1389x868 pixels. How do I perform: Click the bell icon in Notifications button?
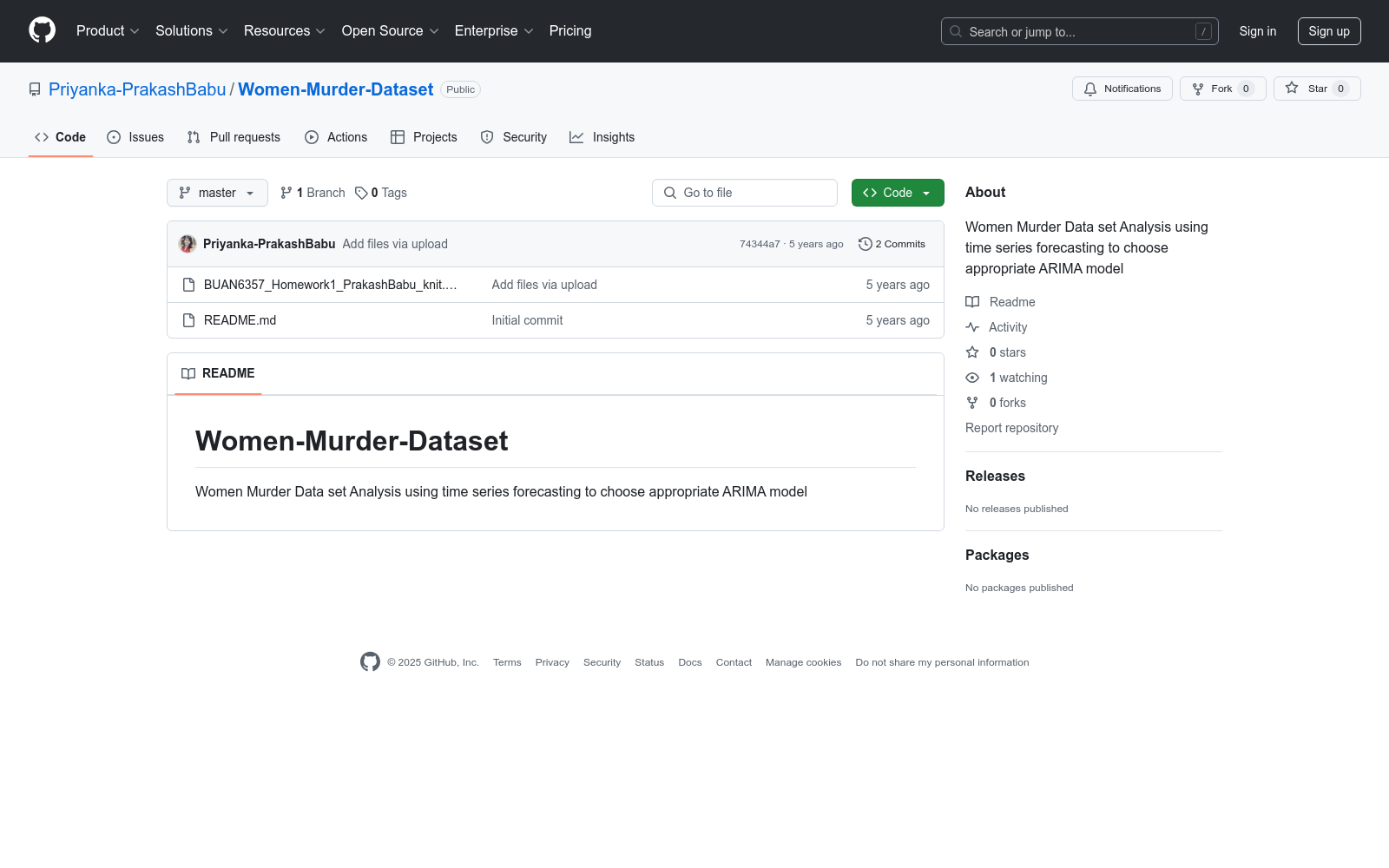[x=1090, y=89]
